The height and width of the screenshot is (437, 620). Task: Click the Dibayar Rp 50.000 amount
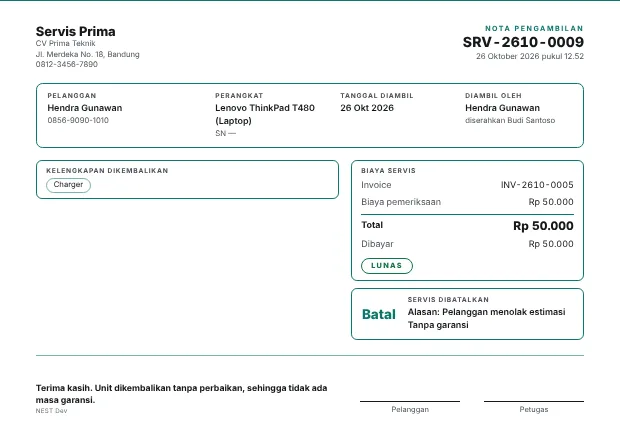[x=551, y=244]
